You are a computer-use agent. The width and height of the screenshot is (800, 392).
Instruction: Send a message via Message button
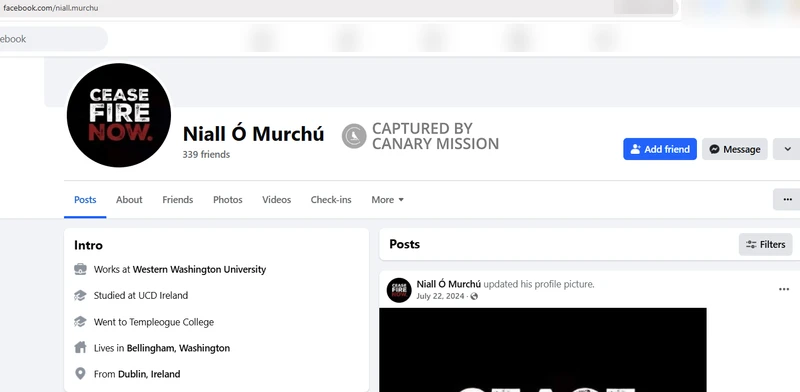click(x=735, y=149)
